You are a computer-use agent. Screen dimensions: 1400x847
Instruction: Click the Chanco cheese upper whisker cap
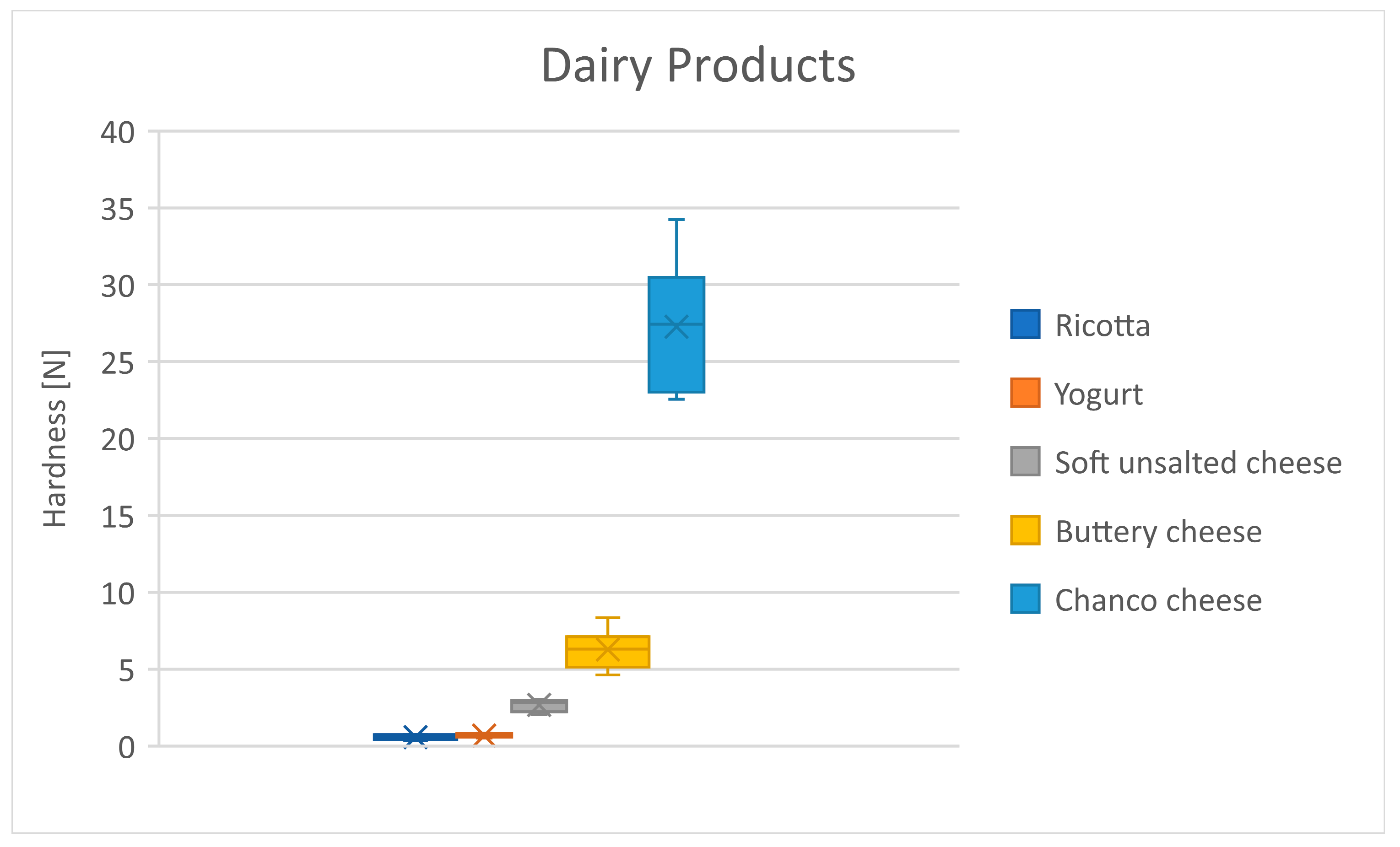[x=676, y=220]
